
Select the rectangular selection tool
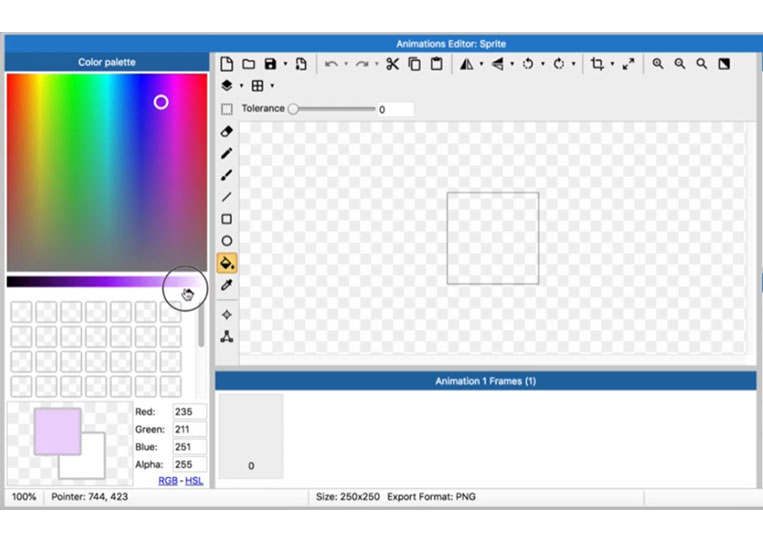[x=227, y=109]
